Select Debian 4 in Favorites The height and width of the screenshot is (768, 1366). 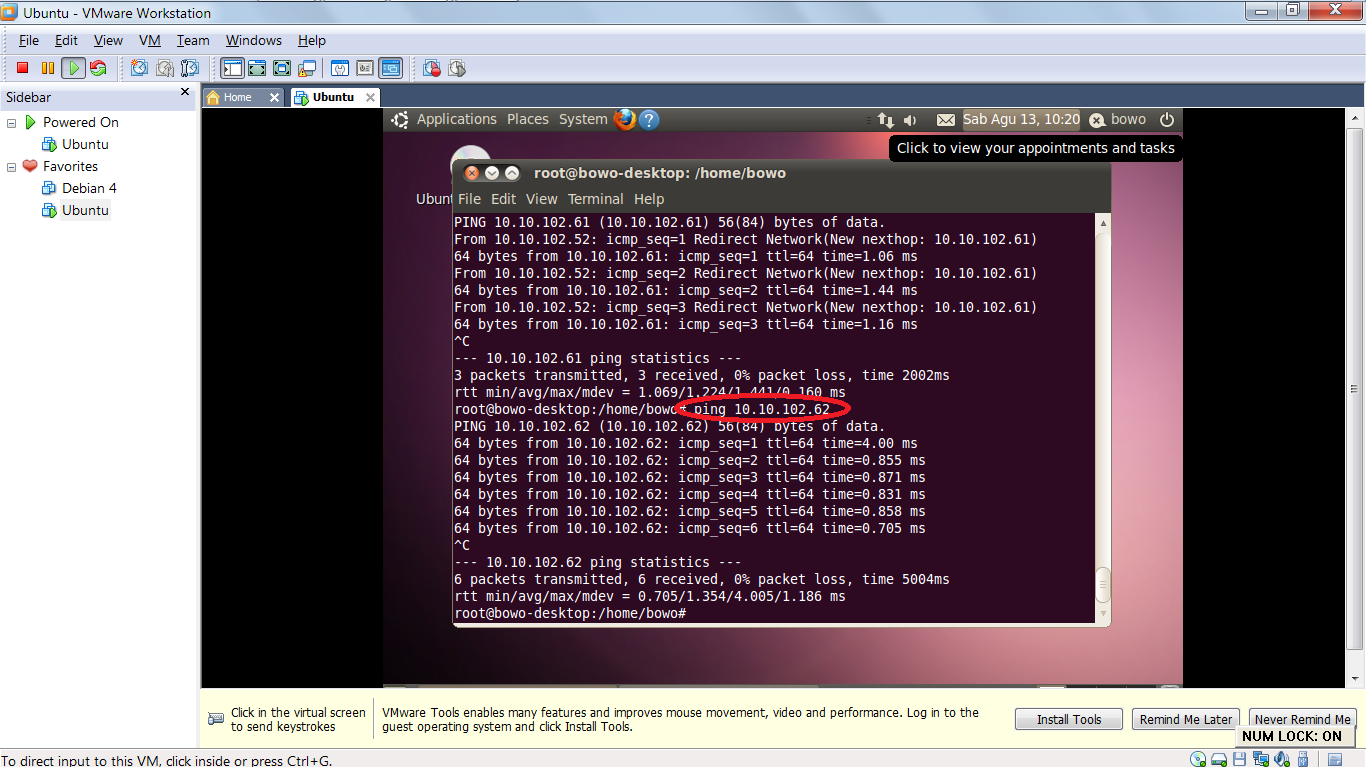pos(88,188)
